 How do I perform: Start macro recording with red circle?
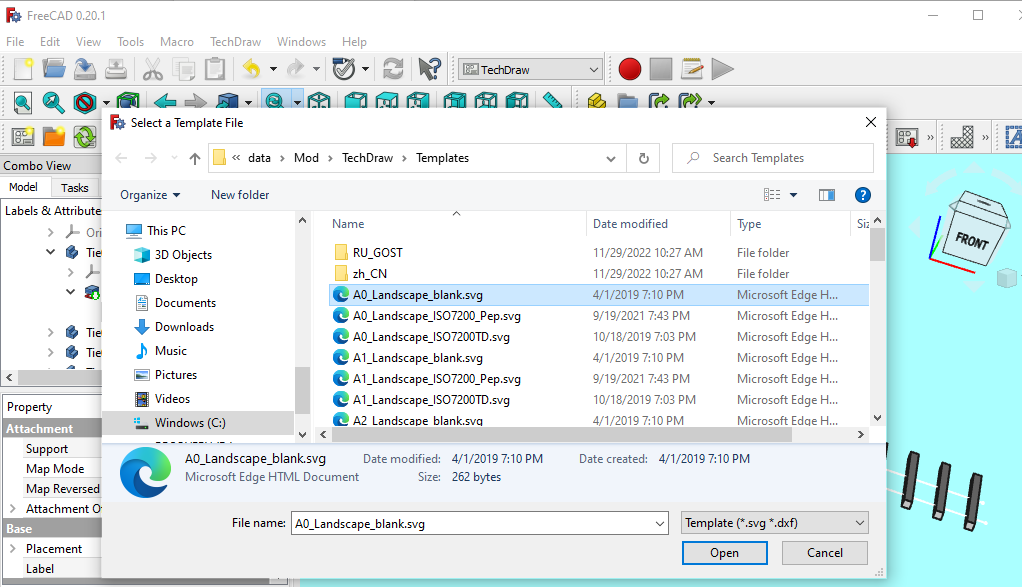tap(630, 69)
